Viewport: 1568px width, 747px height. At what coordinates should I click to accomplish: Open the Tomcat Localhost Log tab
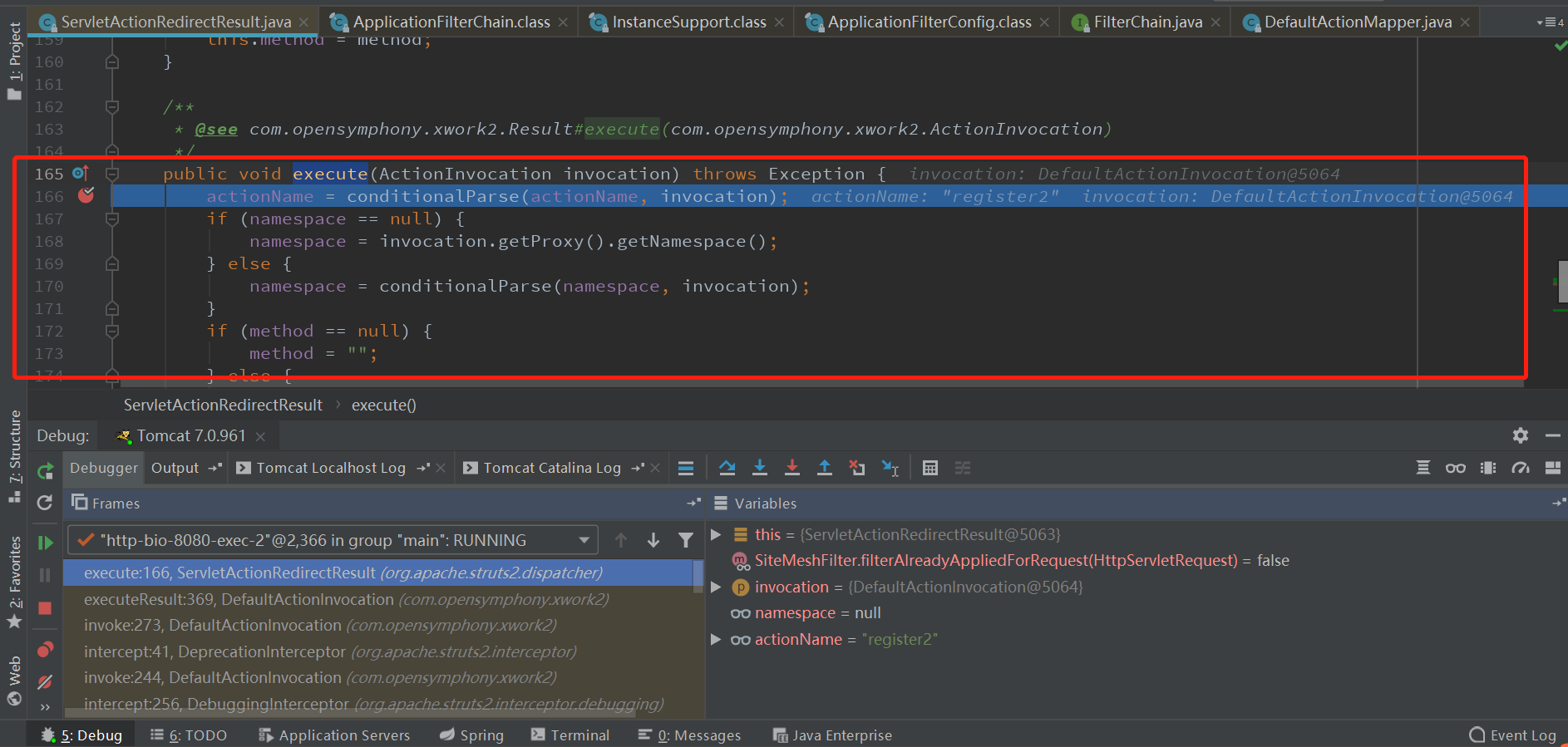tap(331, 468)
